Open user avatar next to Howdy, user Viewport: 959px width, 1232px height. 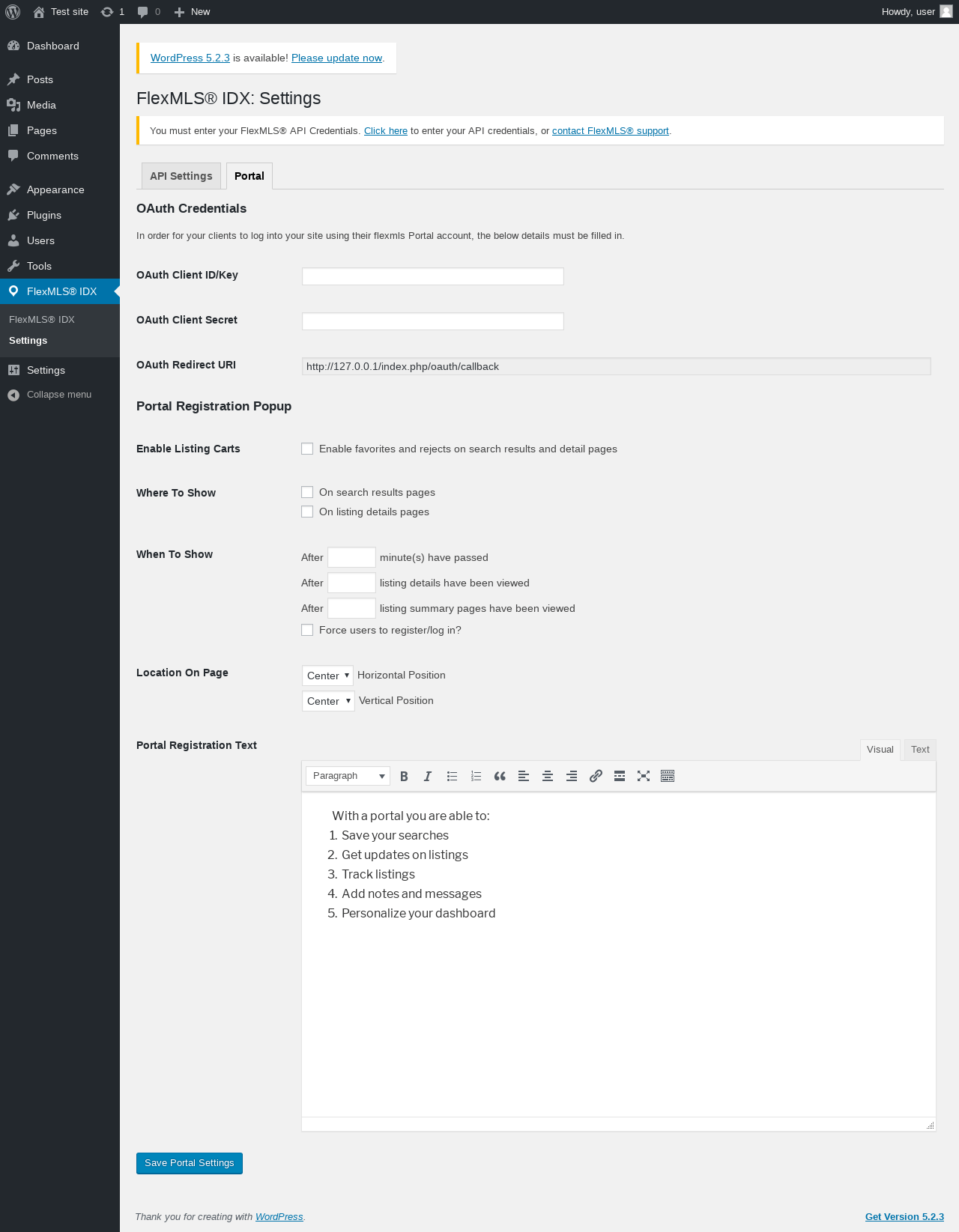click(946, 11)
